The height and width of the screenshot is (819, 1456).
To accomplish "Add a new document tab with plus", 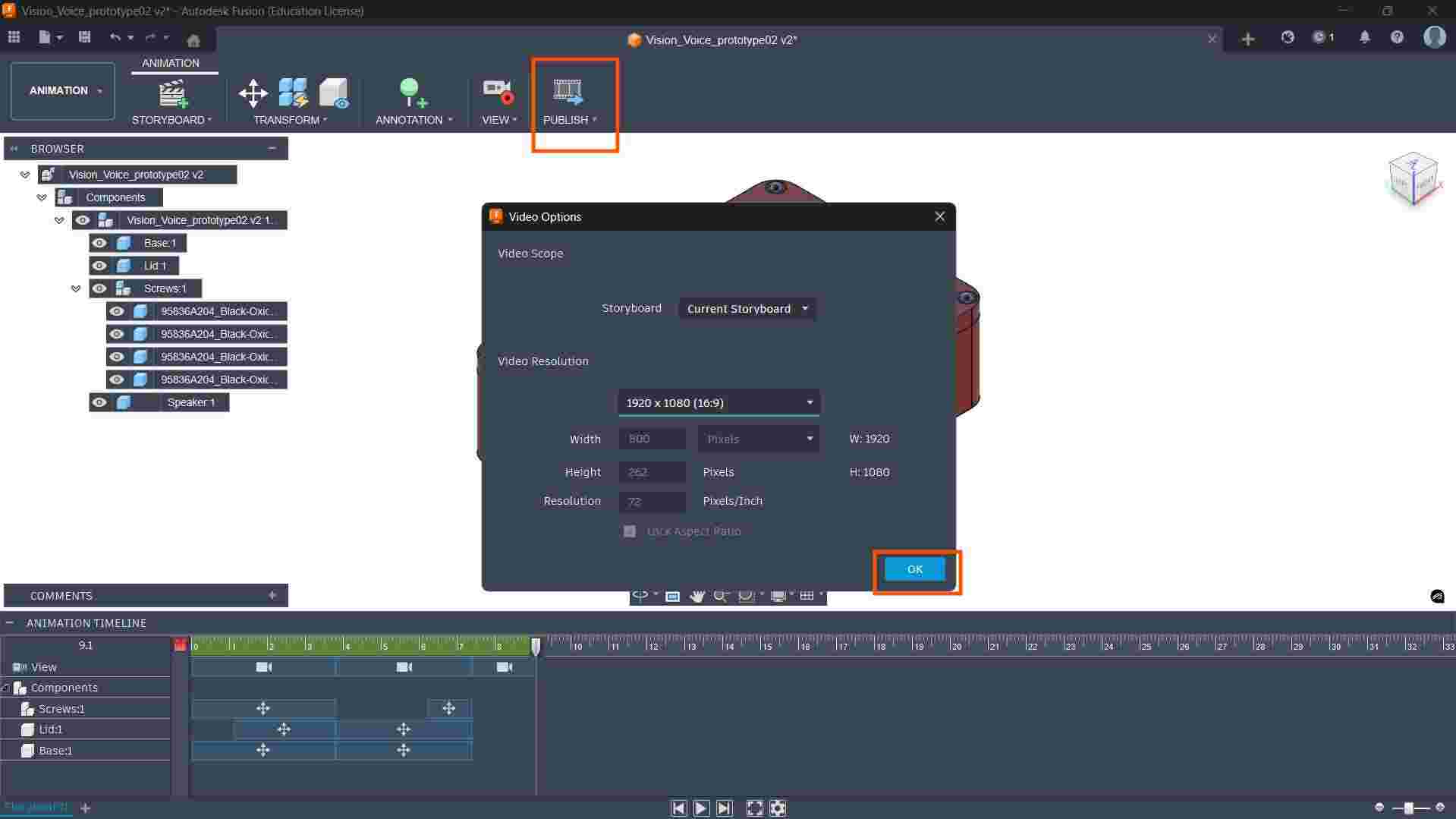I will (1248, 39).
